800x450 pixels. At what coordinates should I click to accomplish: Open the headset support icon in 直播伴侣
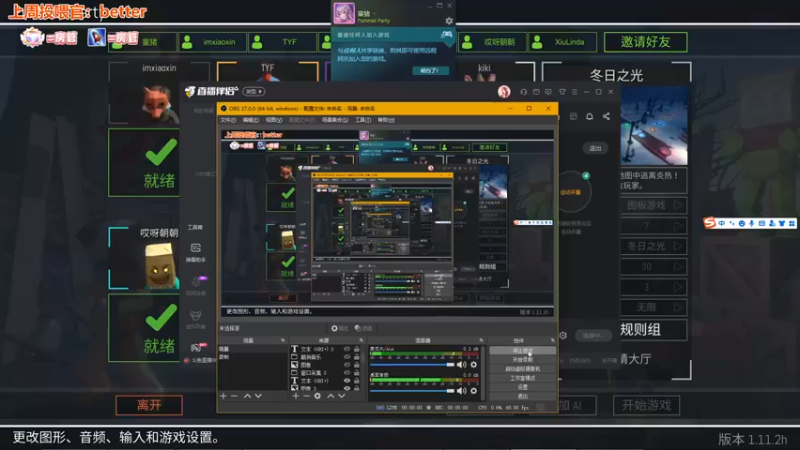[x=523, y=92]
